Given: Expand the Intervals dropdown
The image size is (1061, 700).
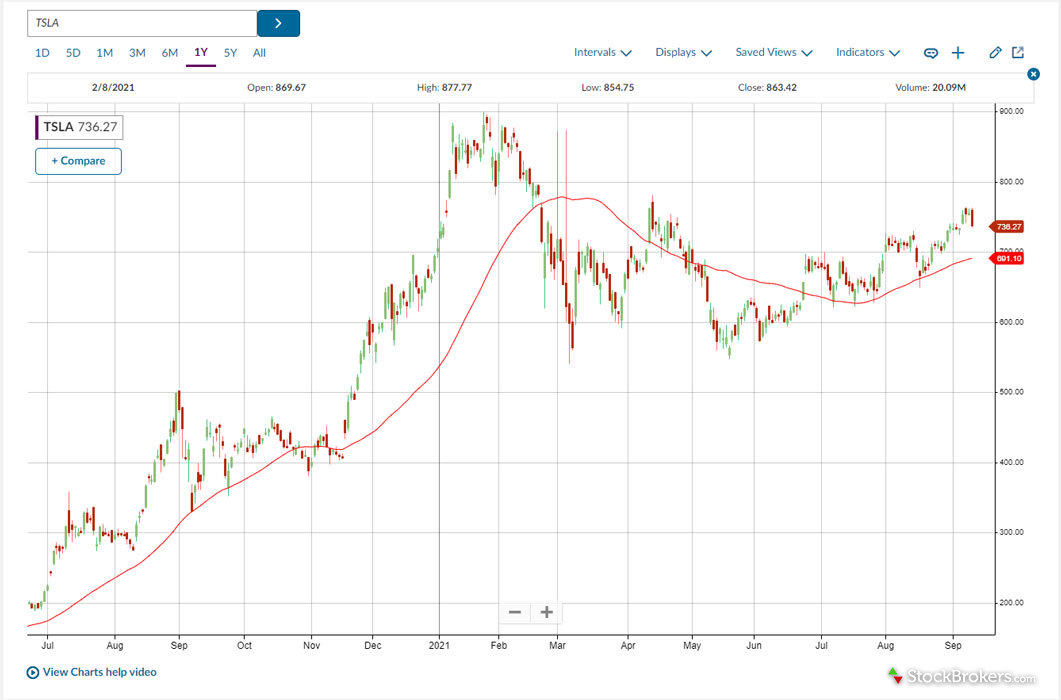Looking at the screenshot, I should 602,53.
